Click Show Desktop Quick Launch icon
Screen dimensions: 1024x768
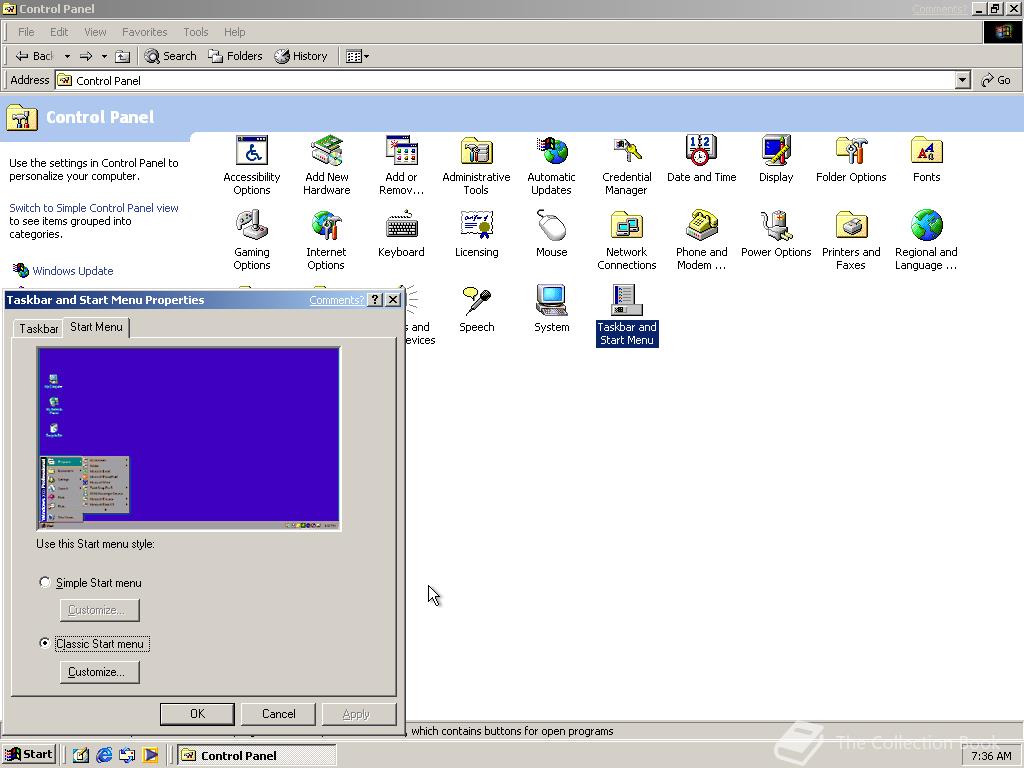click(x=80, y=756)
